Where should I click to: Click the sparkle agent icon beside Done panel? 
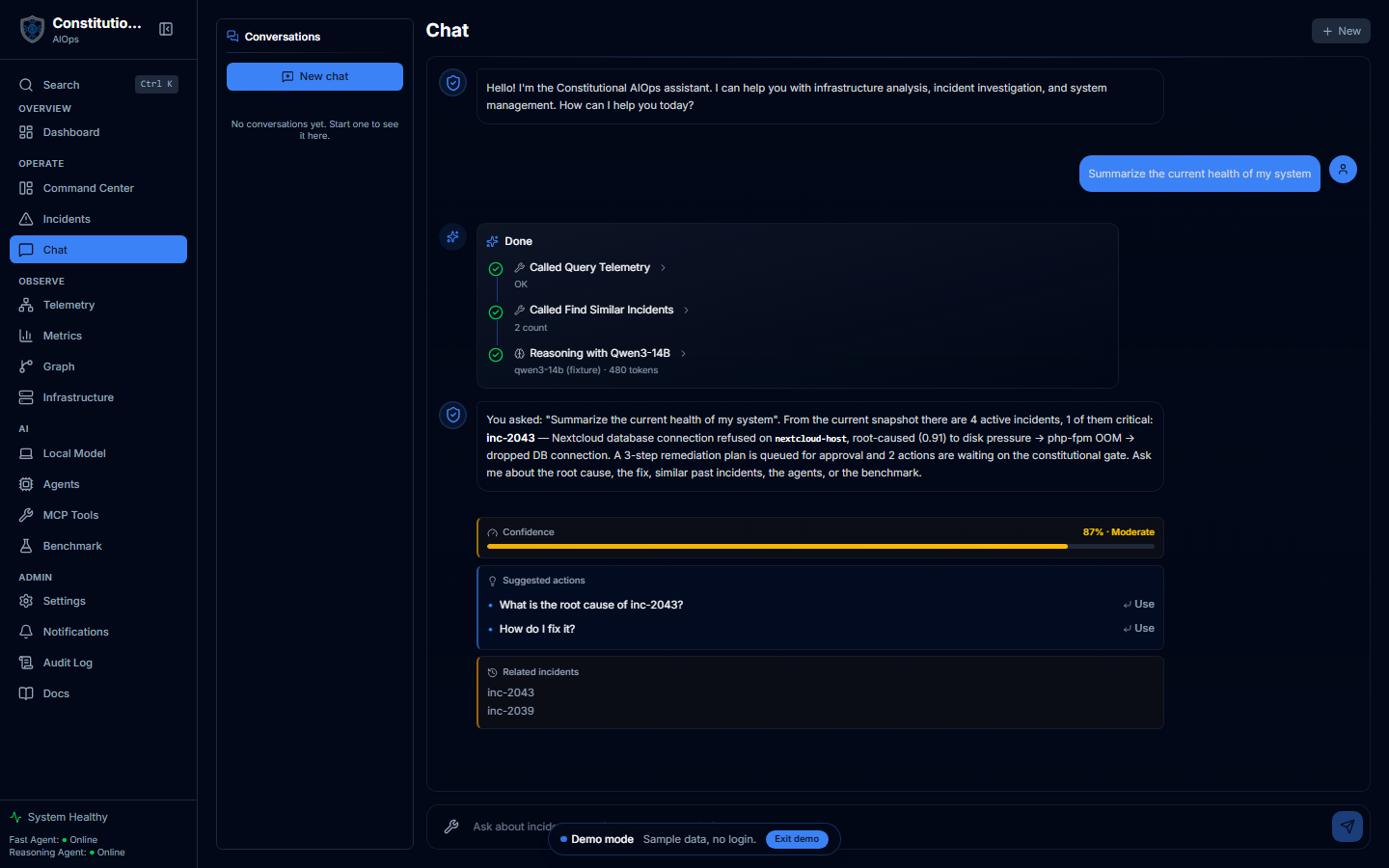[453, 237]
